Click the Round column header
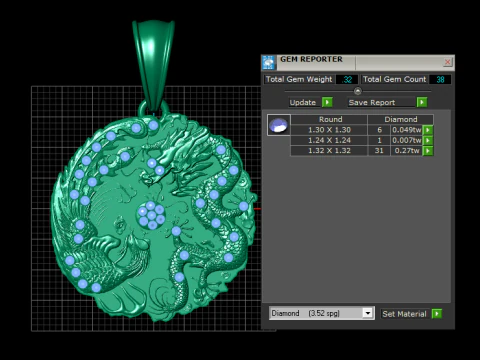The height and width of the screenshot is (360, 480). click(330, 119)
